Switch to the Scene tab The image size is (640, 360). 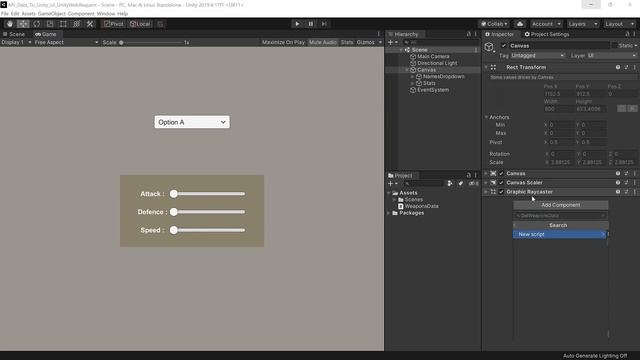14,34
